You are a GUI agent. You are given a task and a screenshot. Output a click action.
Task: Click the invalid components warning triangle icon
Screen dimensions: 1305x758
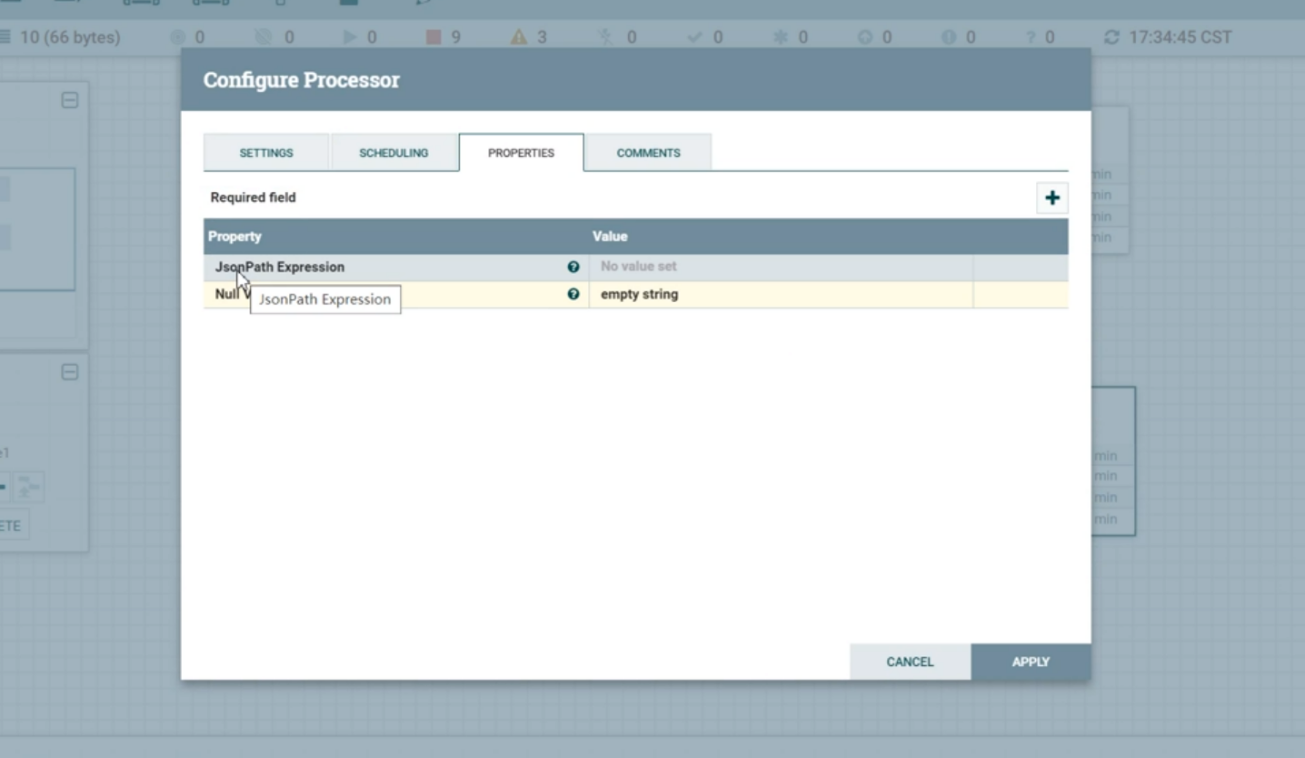point(518,37)
